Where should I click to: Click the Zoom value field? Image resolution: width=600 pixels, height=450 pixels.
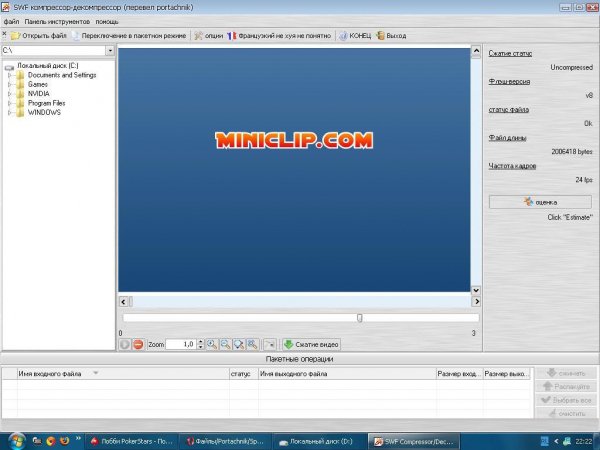click(x=181, y=344)
